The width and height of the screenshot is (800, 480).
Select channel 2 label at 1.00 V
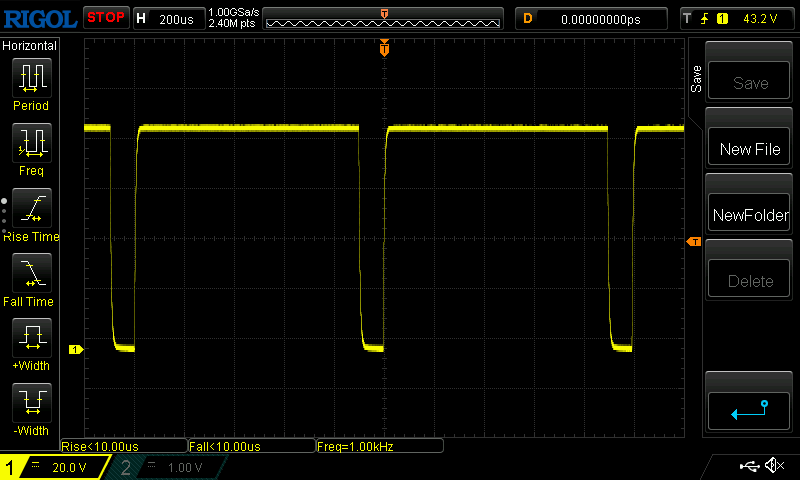pos(168,467)
